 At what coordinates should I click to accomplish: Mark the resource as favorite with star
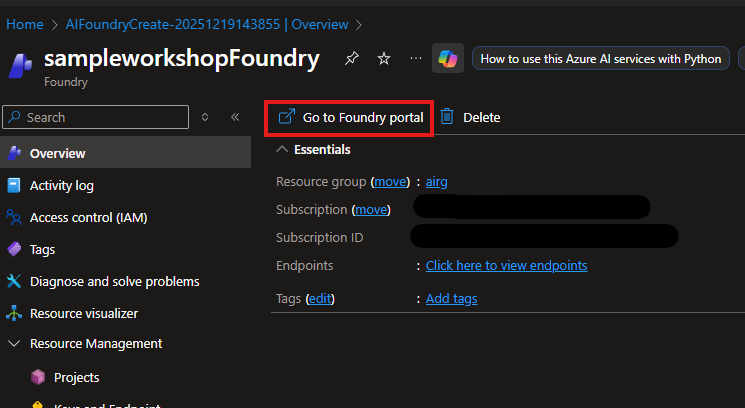(383, 58)
